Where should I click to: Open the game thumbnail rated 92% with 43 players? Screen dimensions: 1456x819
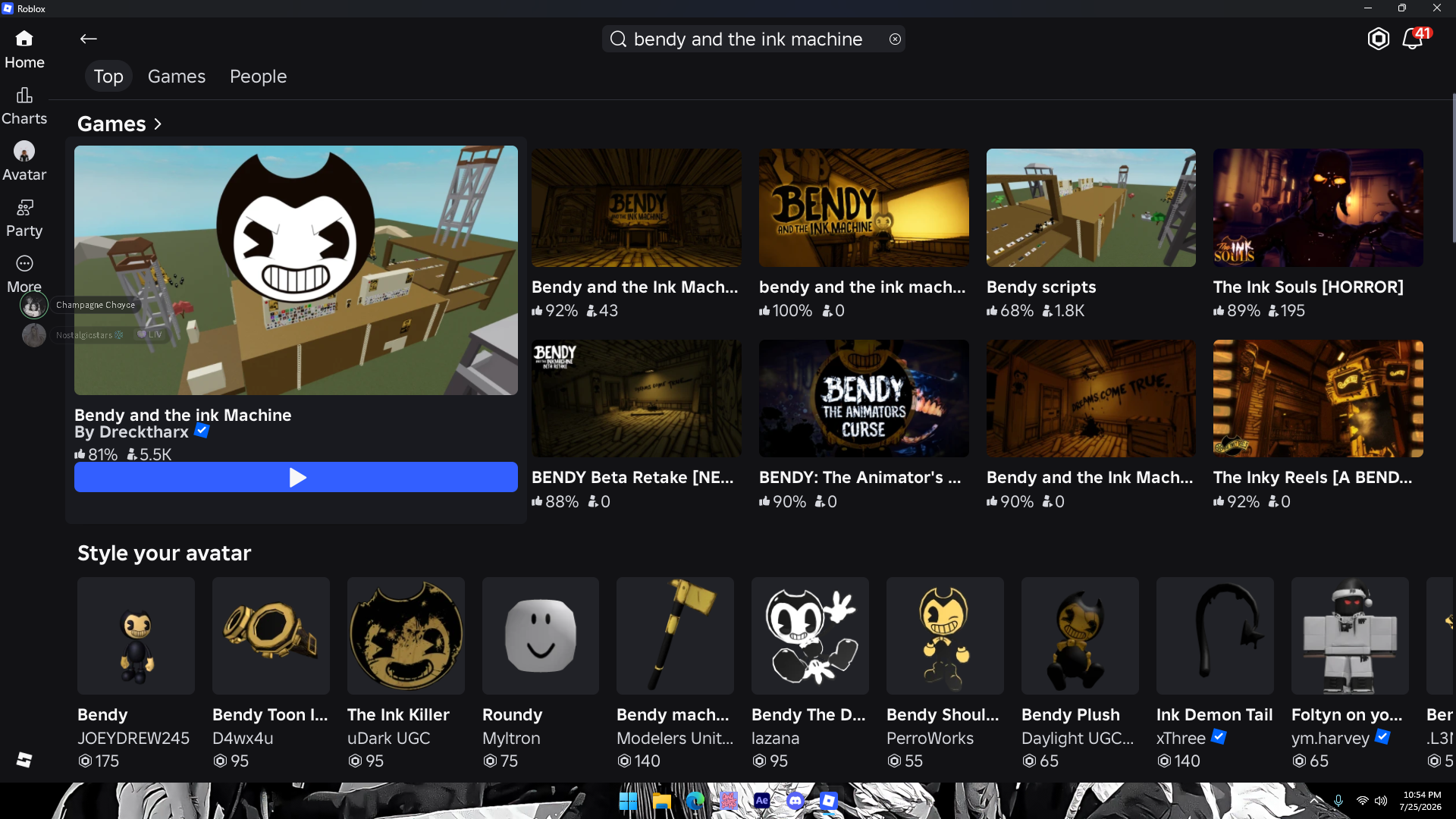coord(636,208)
